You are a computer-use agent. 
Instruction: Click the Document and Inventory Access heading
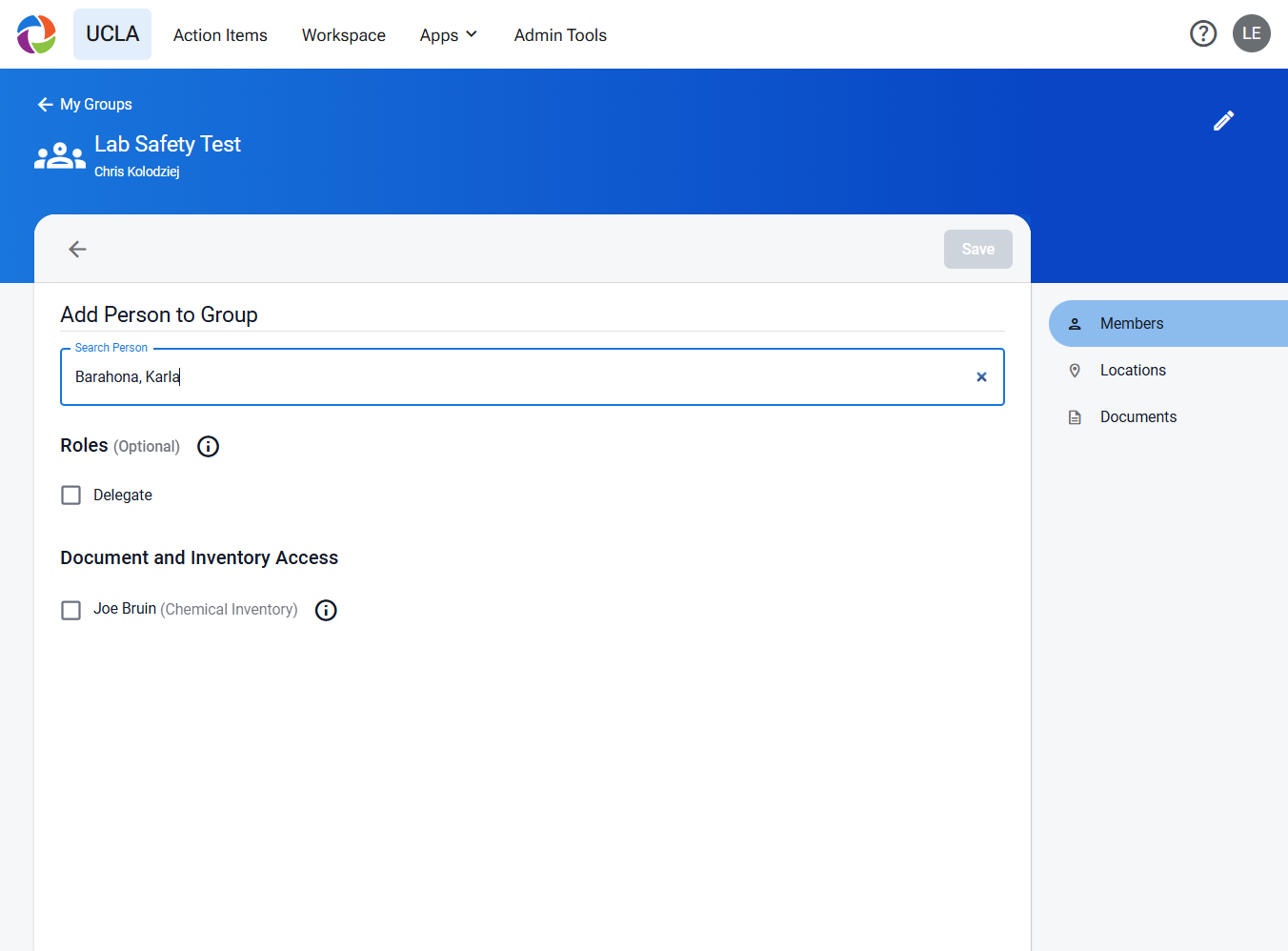[199, 557]
